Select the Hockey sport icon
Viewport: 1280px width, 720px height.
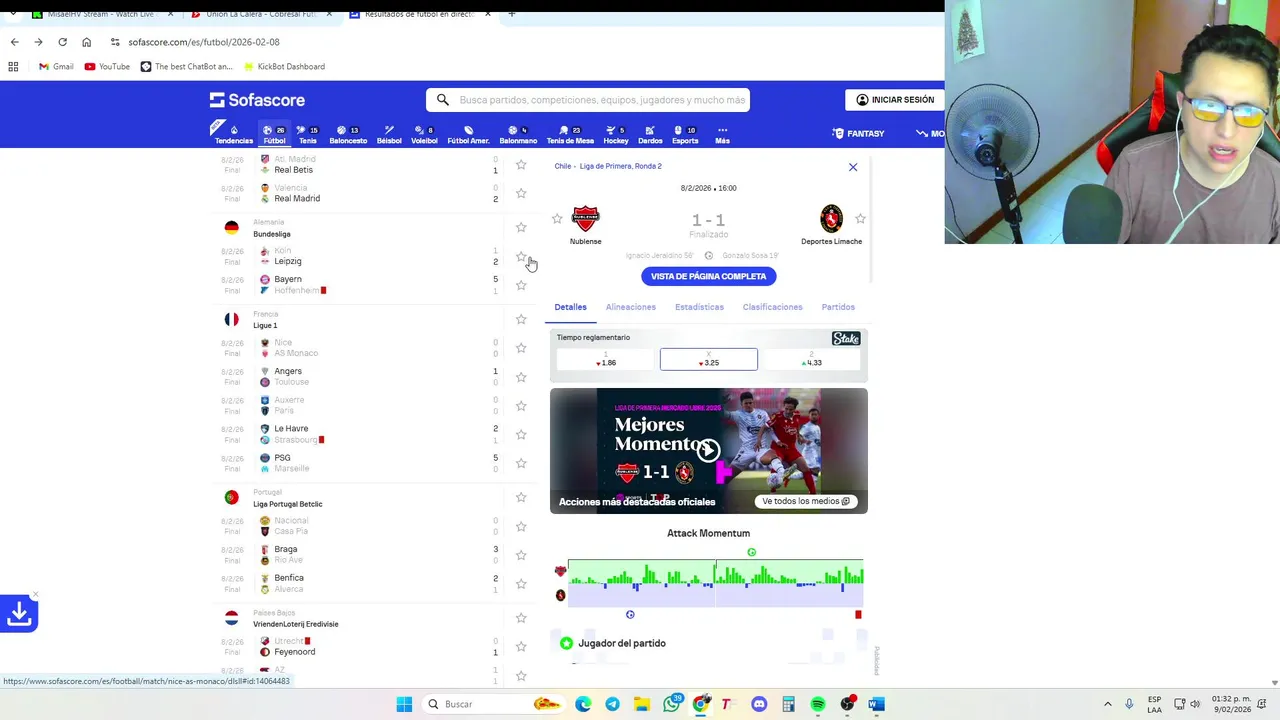click(x=616, y=134)
